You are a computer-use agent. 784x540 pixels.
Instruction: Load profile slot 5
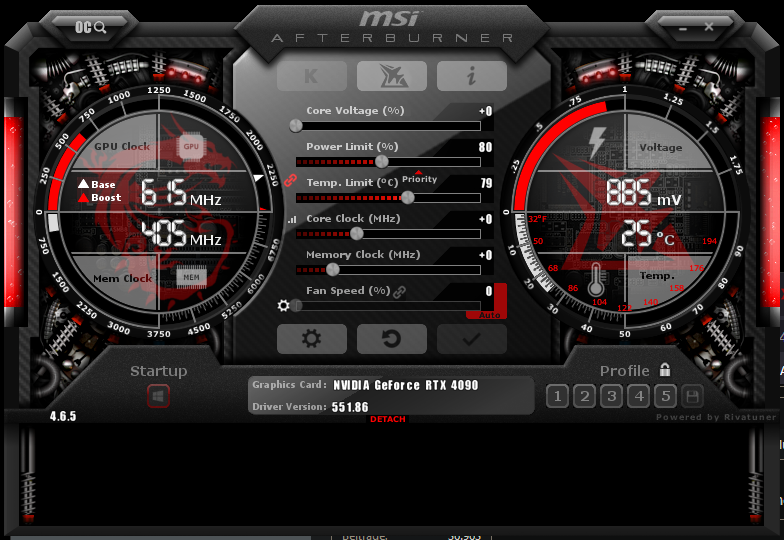click(666, 396)
